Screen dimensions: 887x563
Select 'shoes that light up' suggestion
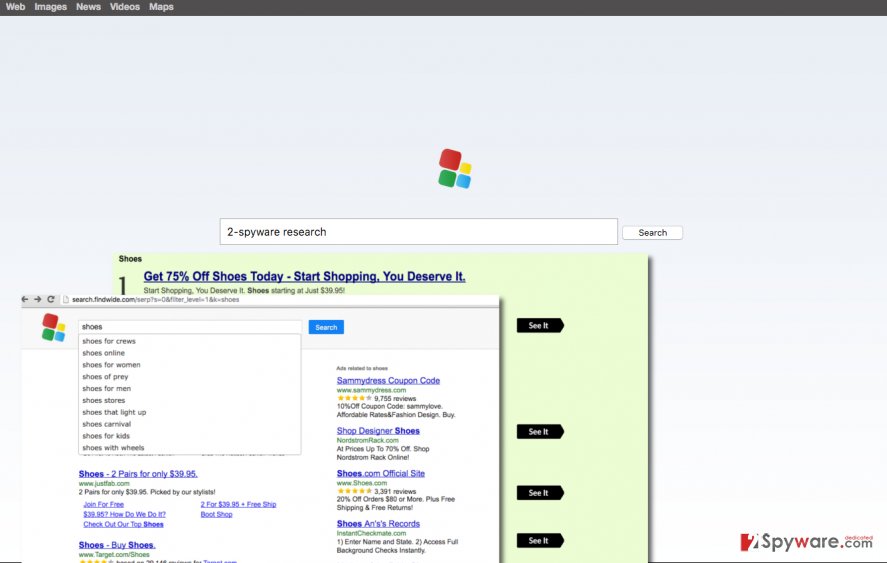(114, 412)
